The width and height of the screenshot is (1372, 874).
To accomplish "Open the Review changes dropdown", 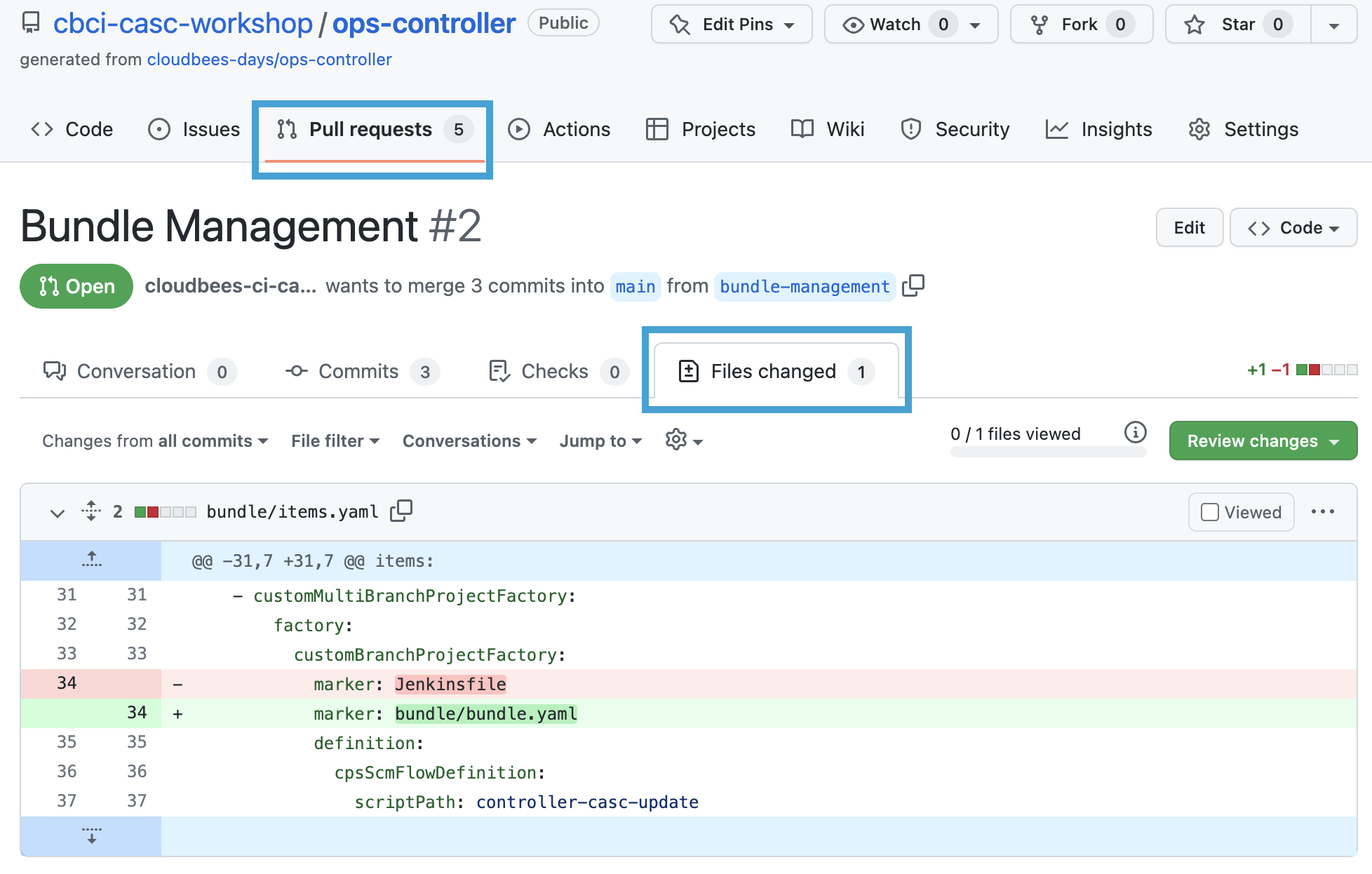I will tap(1263, 441).
